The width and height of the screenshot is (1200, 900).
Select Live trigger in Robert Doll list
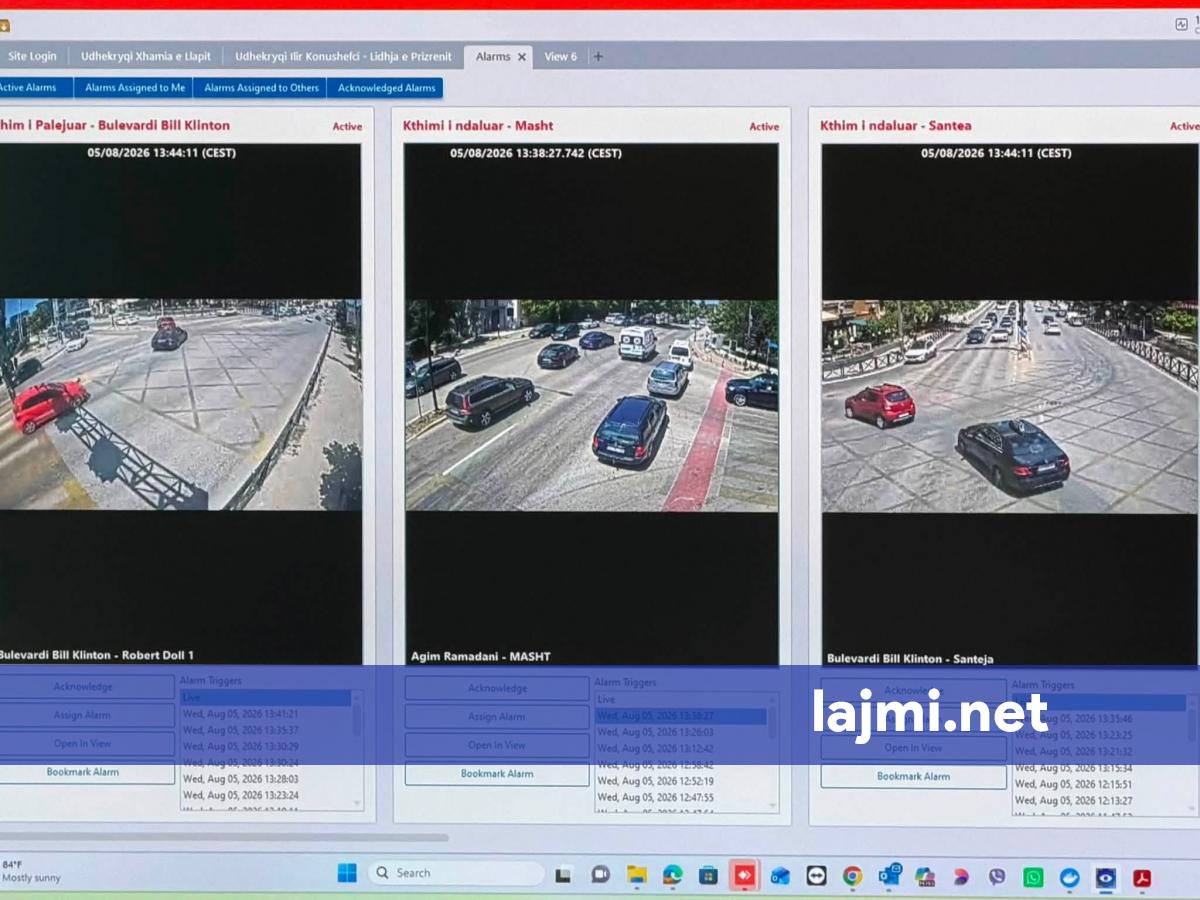point(265,698)
